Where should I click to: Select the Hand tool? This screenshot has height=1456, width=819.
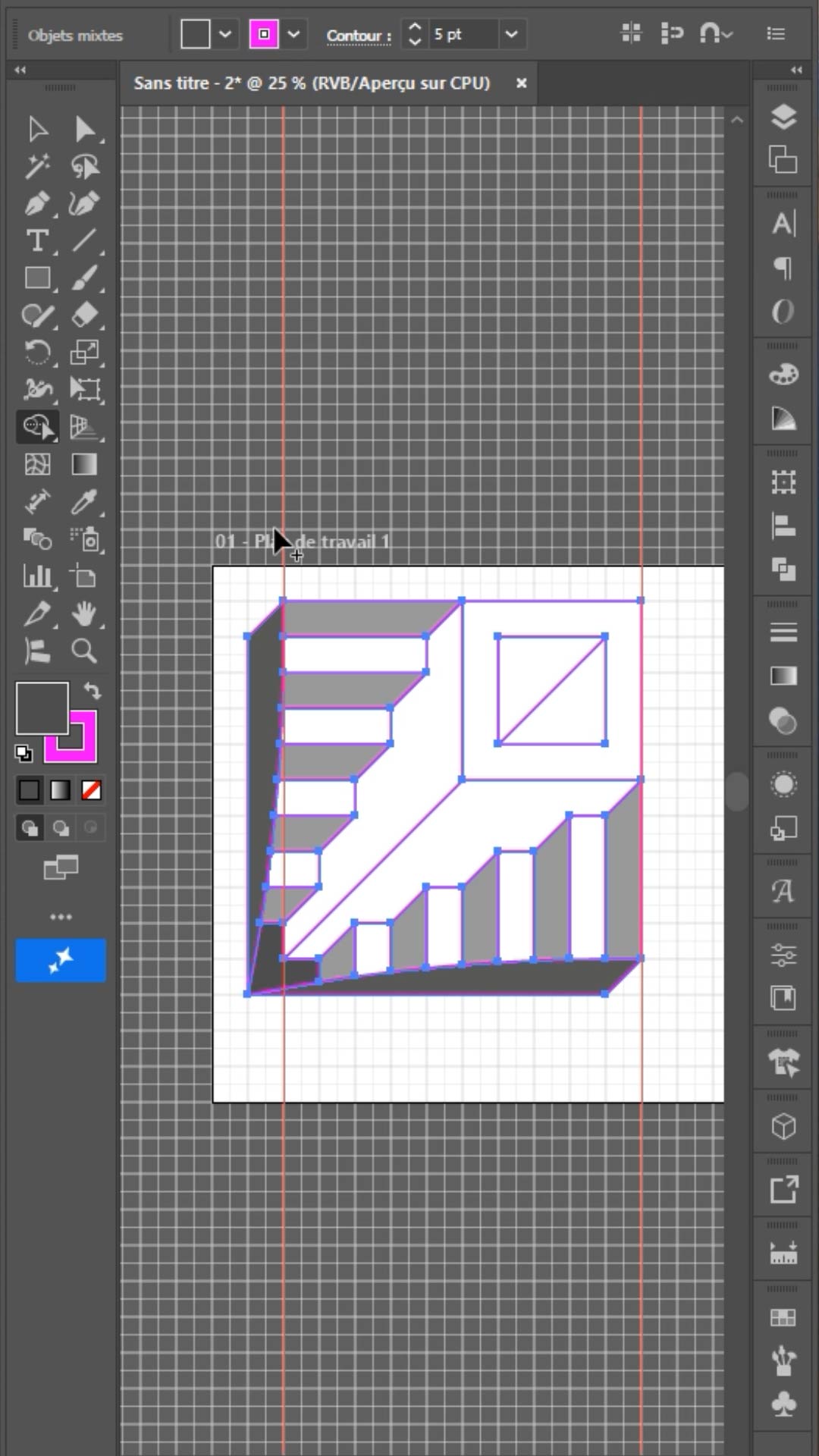click(x=84, y=613)
